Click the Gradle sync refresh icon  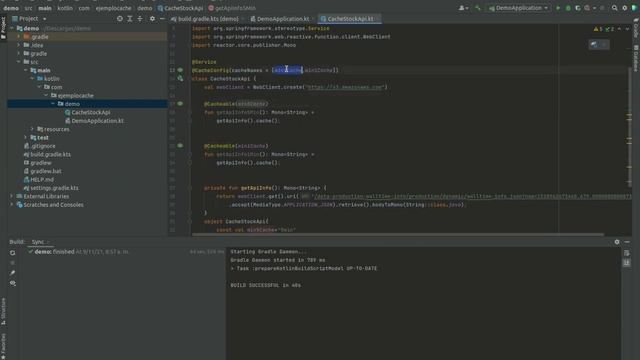(13, 253)
